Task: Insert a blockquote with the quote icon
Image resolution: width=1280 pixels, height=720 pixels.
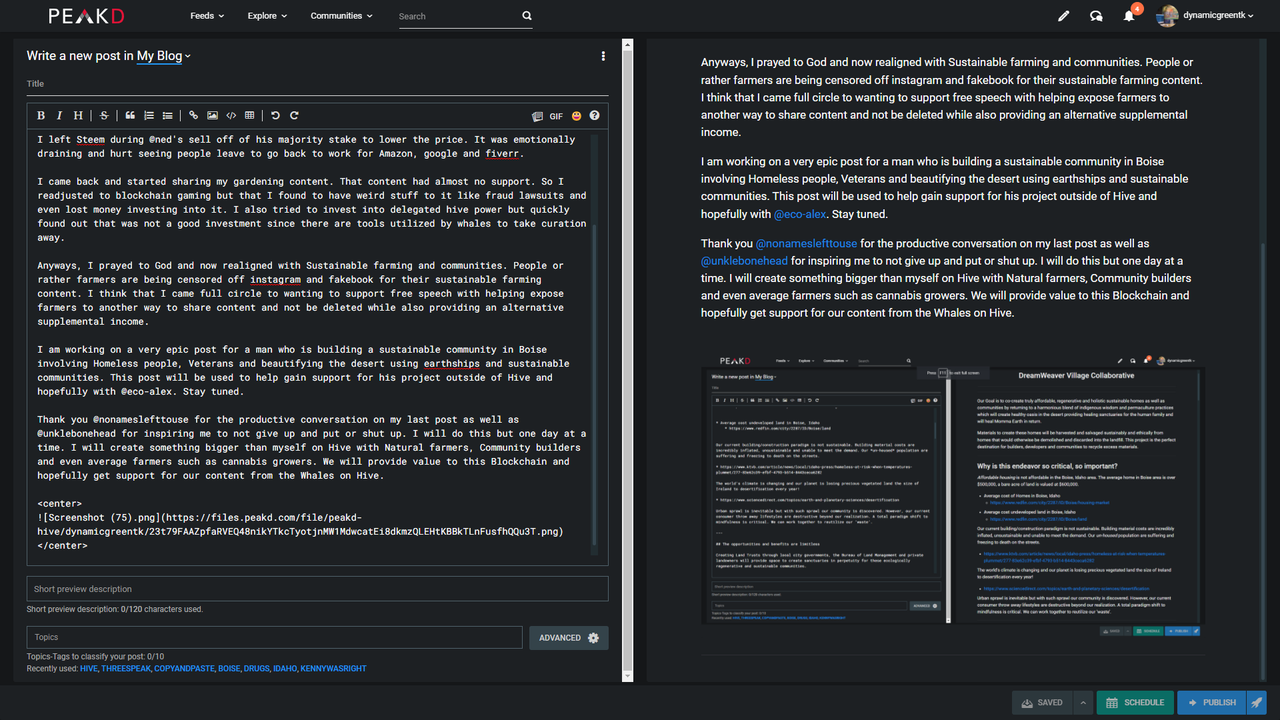Action: 130,116
